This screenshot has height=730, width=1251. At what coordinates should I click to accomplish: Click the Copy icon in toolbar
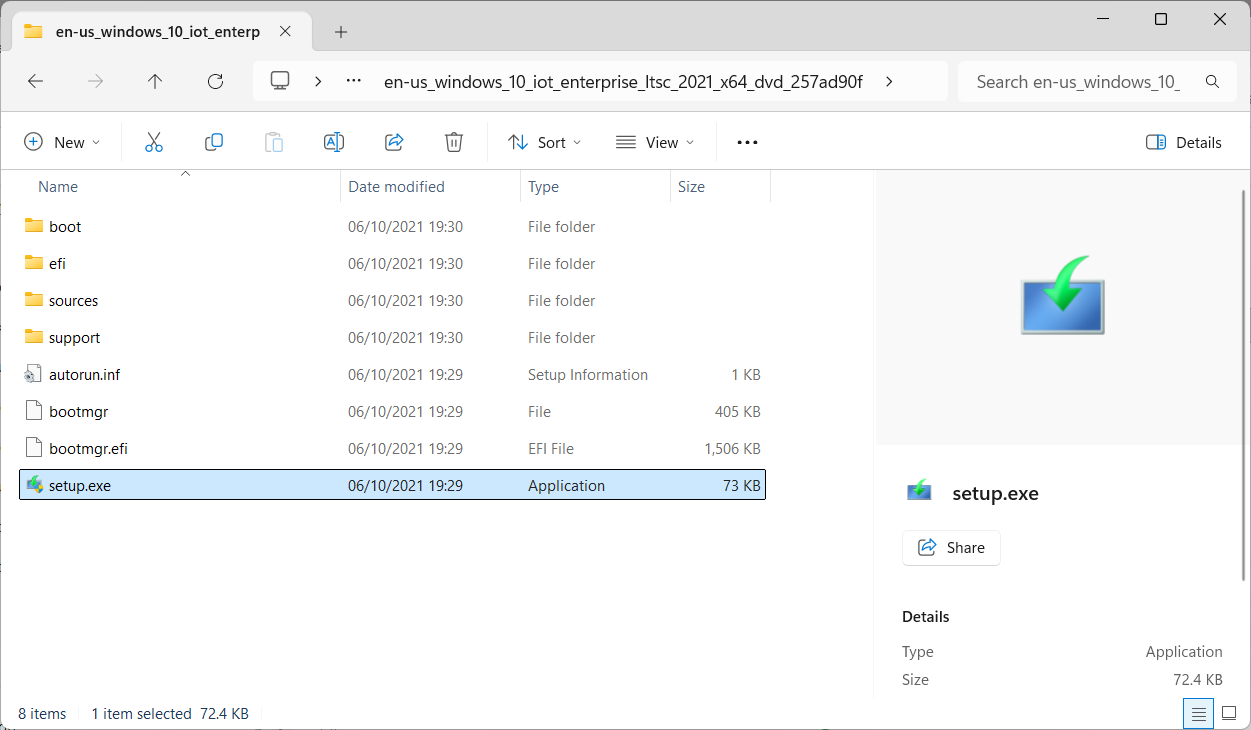pyautogui.click(x=213, y=142)
